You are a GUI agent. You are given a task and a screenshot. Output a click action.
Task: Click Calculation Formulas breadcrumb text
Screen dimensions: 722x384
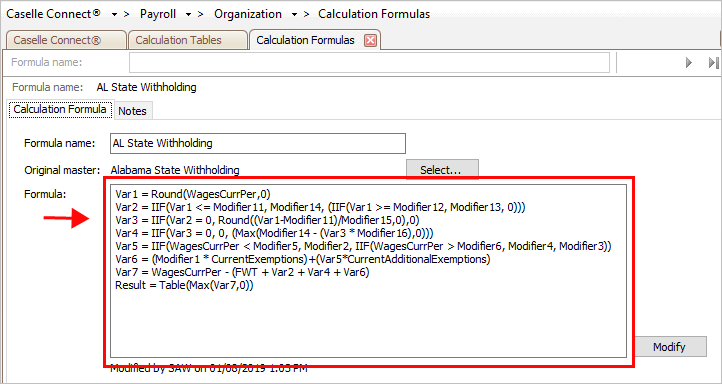[x=374, y=14]
